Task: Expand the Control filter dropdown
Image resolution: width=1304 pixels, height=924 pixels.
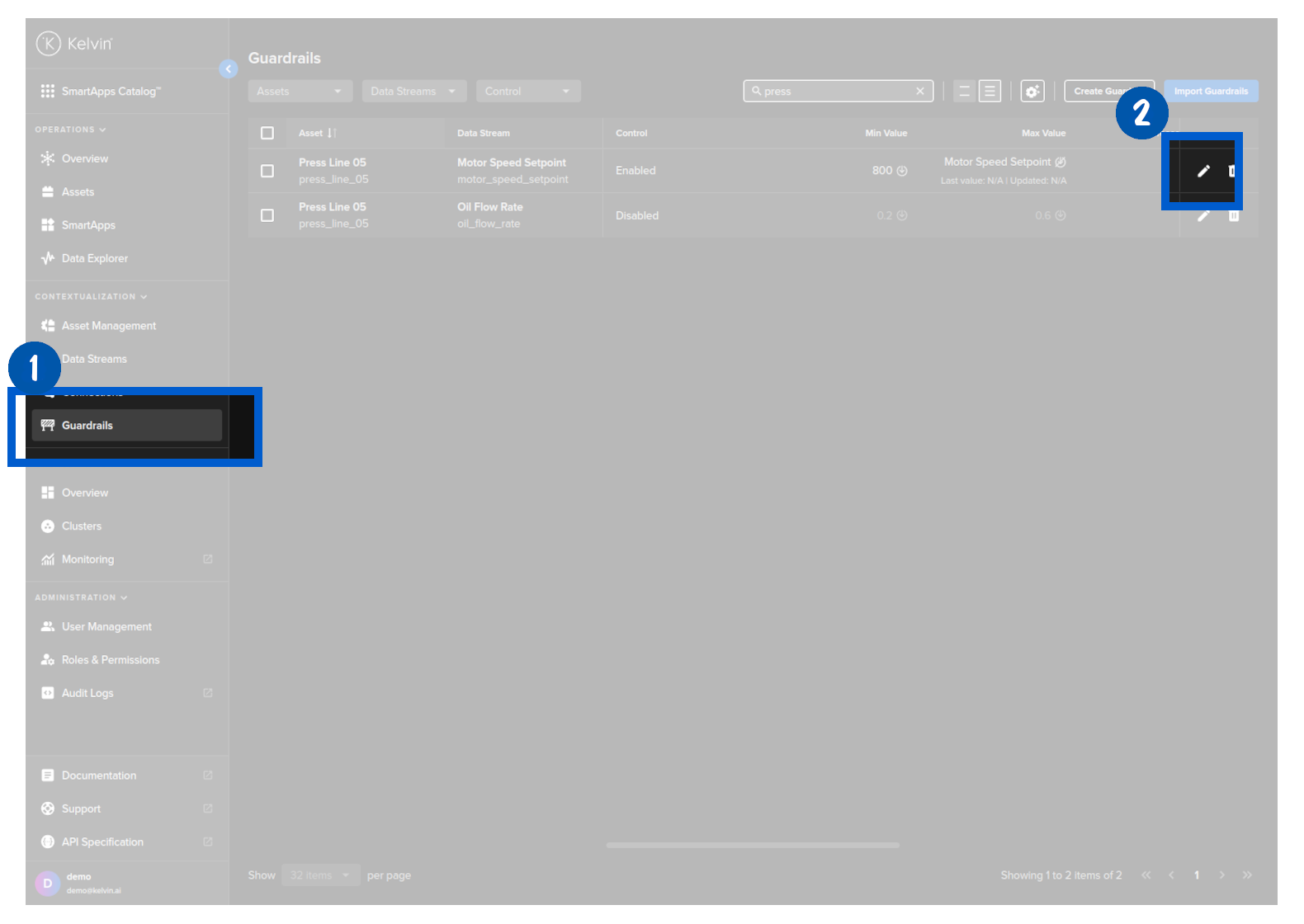Action: (x=528, y=92)
